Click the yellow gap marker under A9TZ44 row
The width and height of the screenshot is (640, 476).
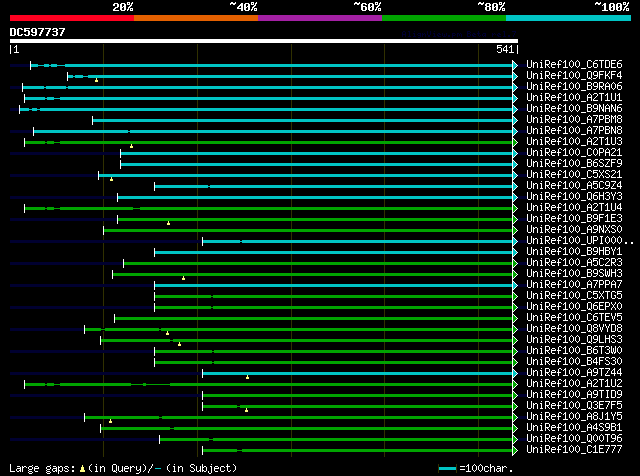click(x=248, y=377)
